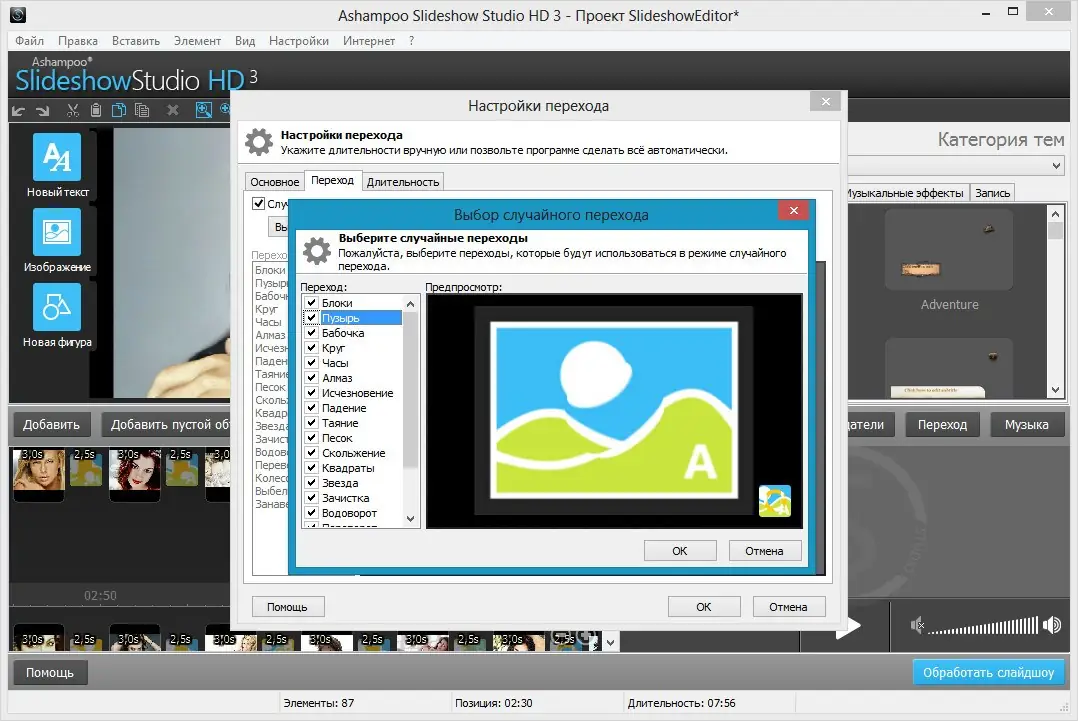Screen dimensions: 1078x721
Task: Click the transition list scrollbar thumb
Action: click(410, 390)
